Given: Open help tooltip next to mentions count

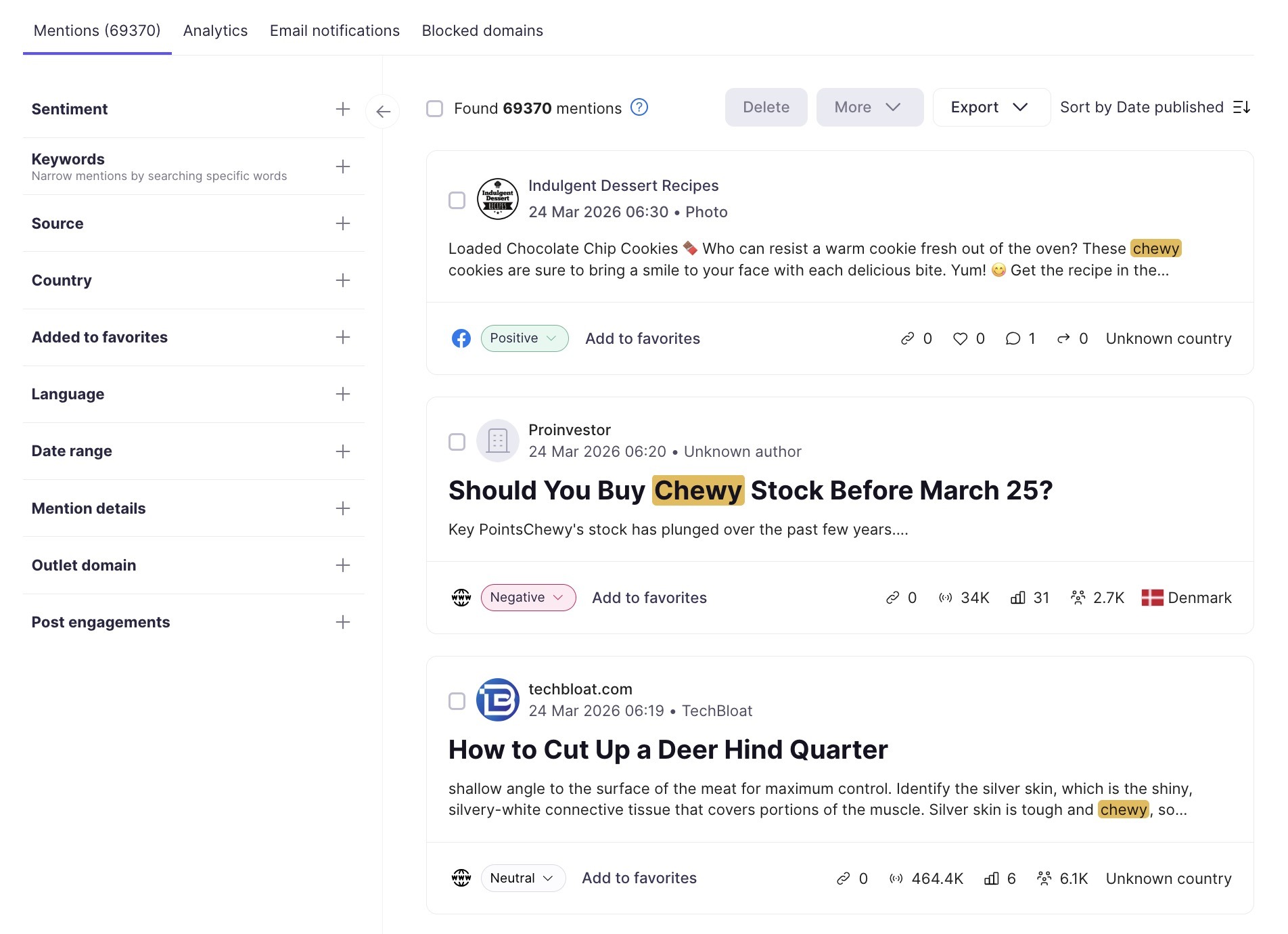Looking at the screenshot, I should tap(639, 107).
